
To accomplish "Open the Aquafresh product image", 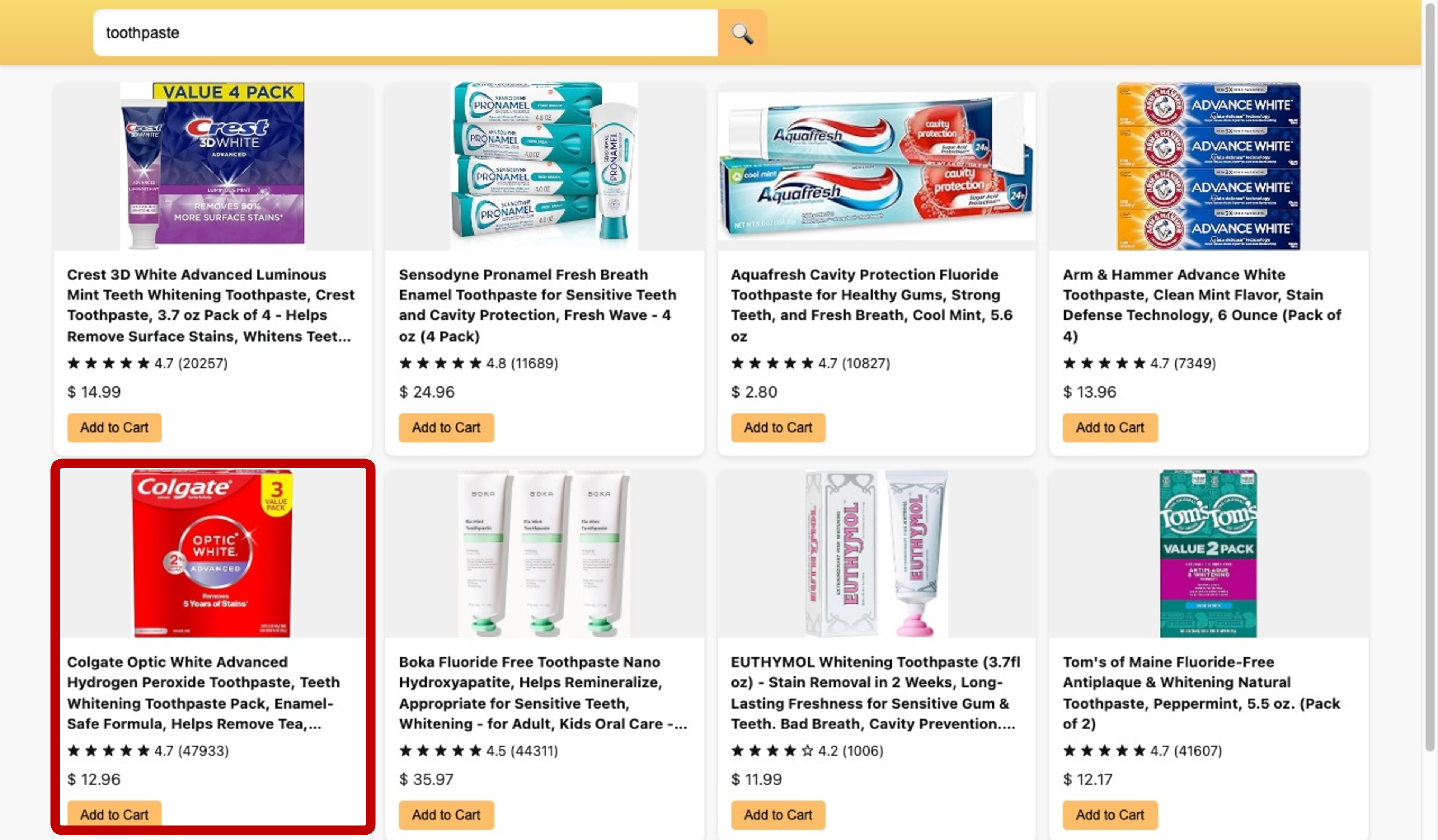I will (877, 166).
